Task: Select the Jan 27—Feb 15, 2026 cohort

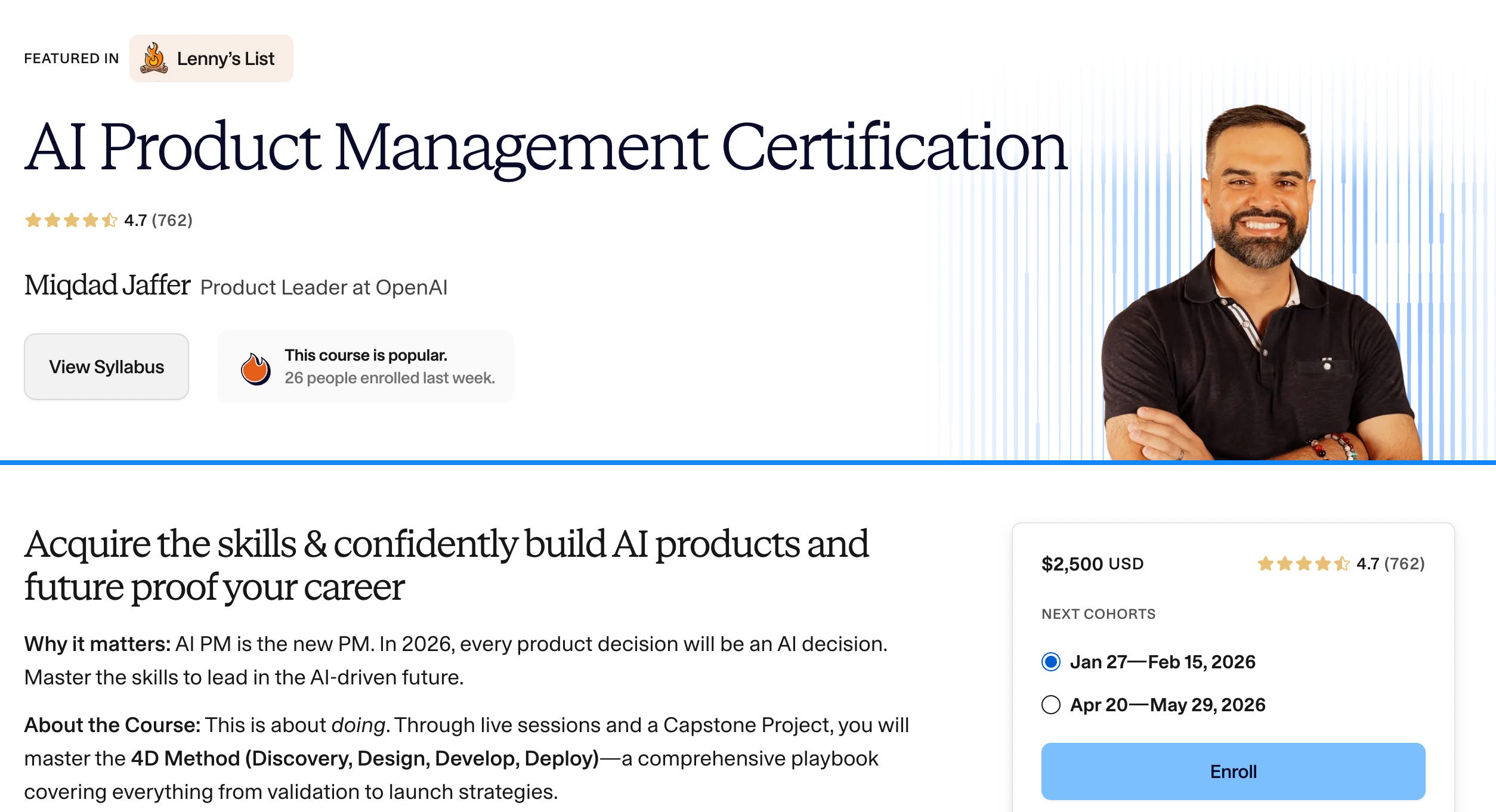Action: [1051, 662]
